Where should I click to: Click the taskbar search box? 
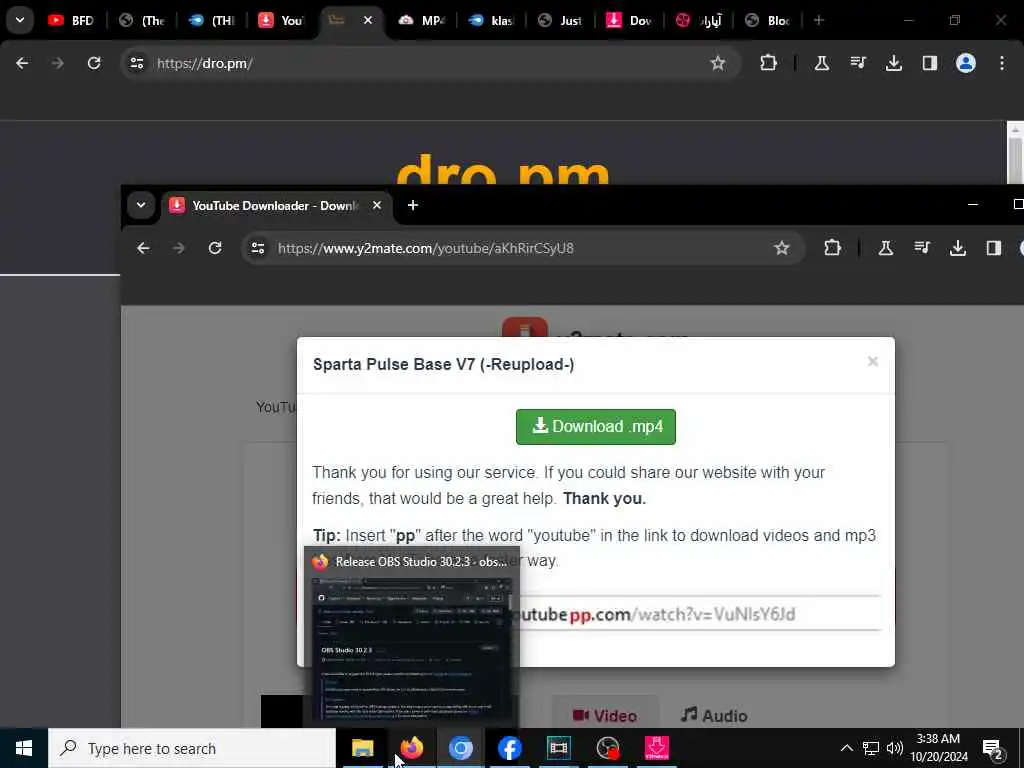coord(192,748)
